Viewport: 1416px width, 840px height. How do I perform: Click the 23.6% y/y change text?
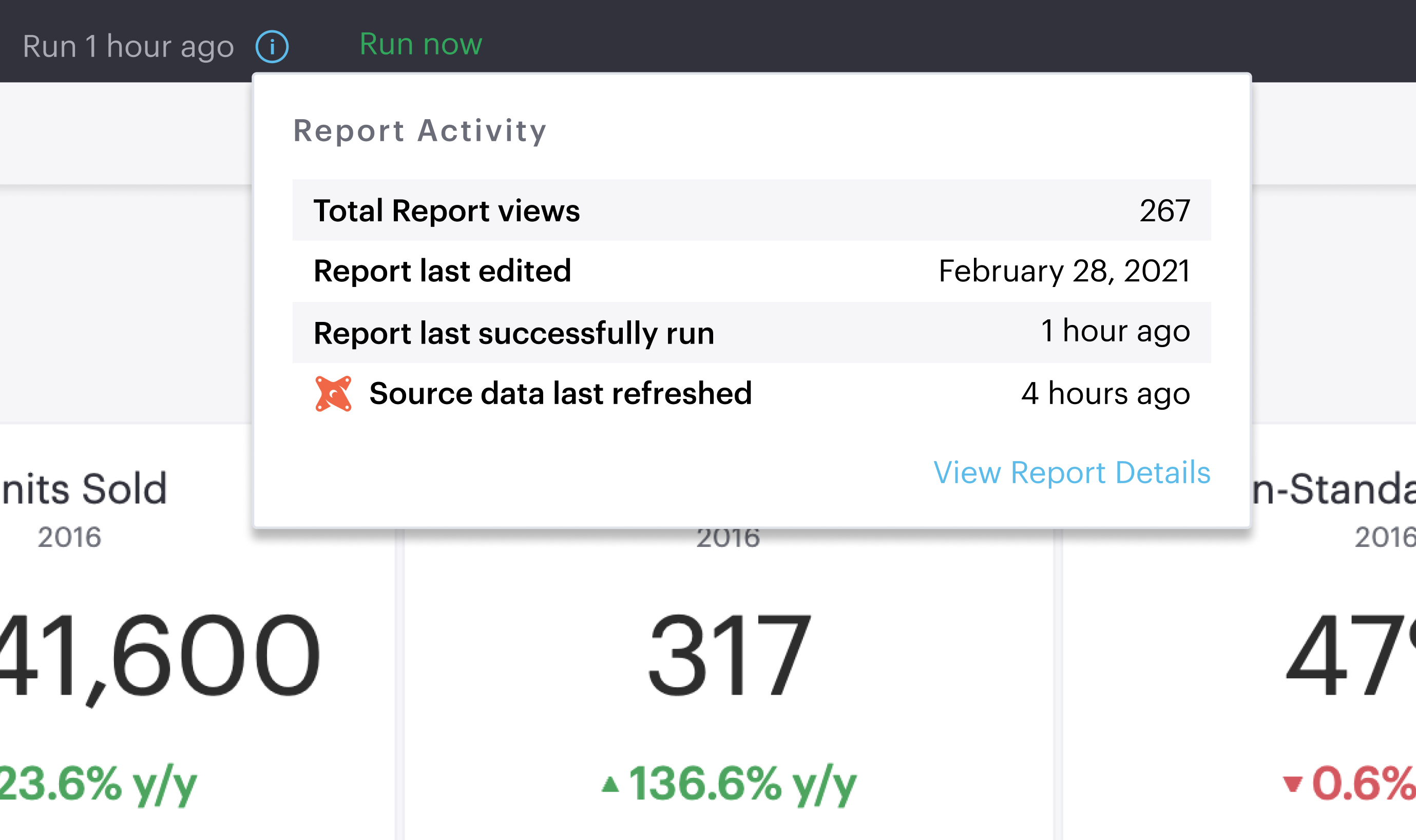99,785
